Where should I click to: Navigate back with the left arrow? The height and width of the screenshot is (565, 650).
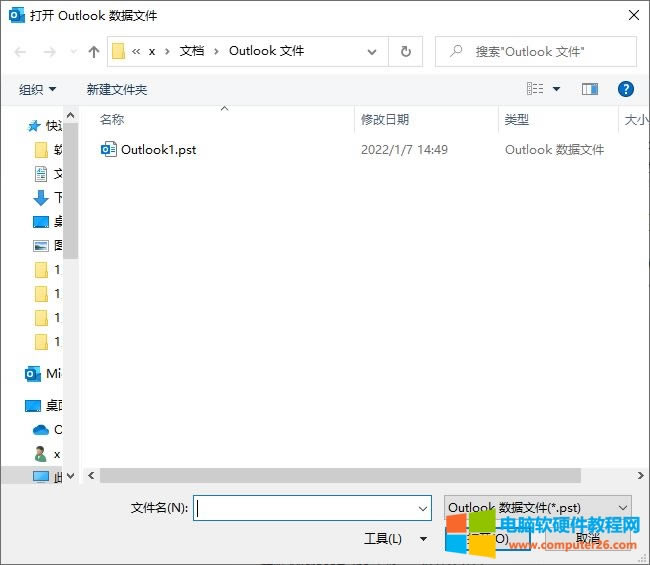[x=20, y=52]
